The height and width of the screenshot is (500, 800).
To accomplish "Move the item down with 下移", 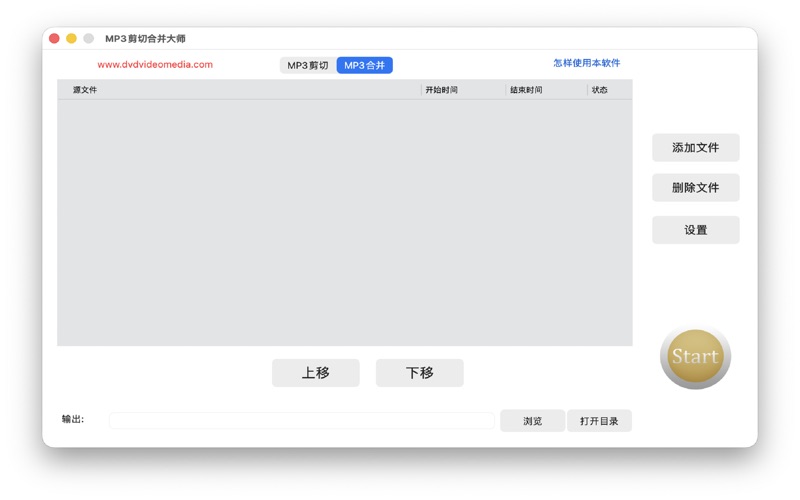I will tap(420, 373).
